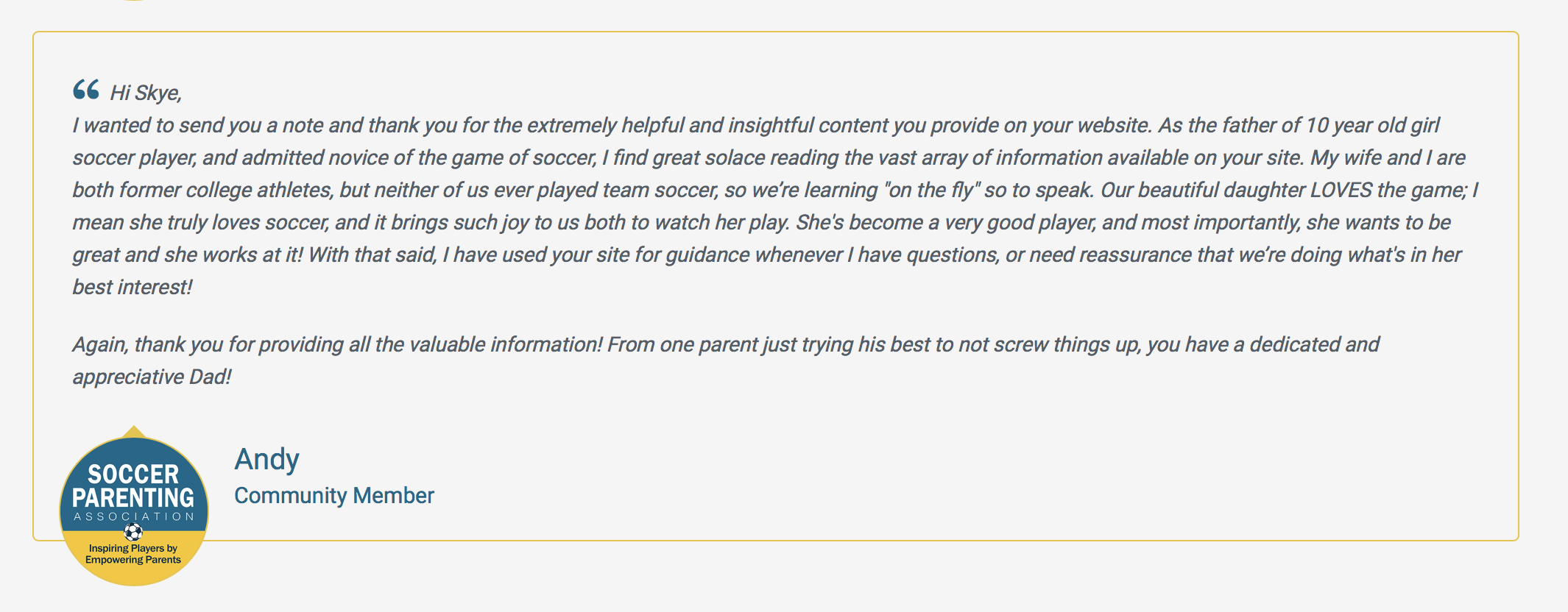Click the capitalized word LOVES in testimonial
Viewport: 1568px width, 612px height.
point(1341,190)
